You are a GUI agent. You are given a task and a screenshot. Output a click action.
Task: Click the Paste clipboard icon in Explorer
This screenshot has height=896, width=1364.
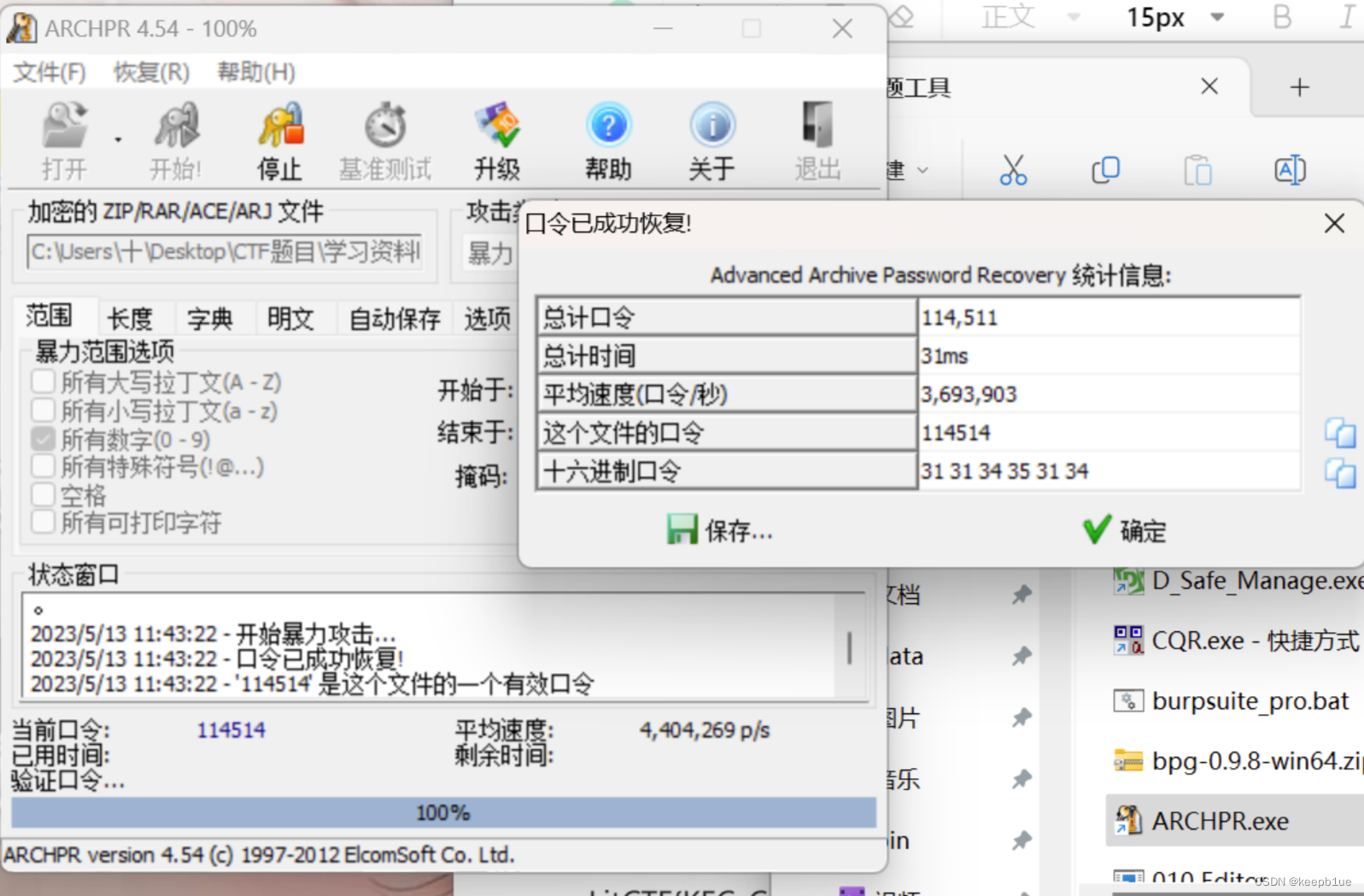(x=1197, y=170)
